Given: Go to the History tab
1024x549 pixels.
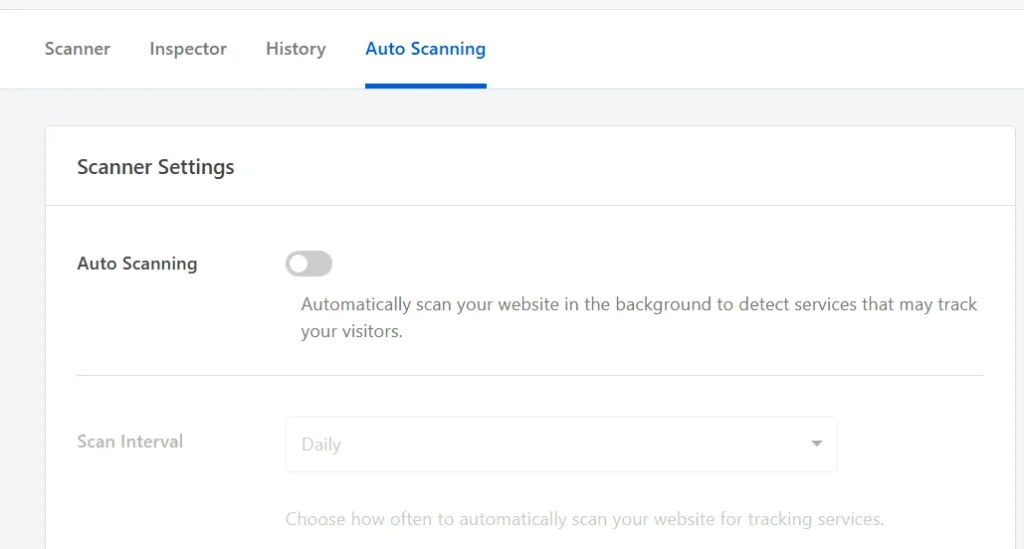Looking at the screenshot, I should point(296,49).
